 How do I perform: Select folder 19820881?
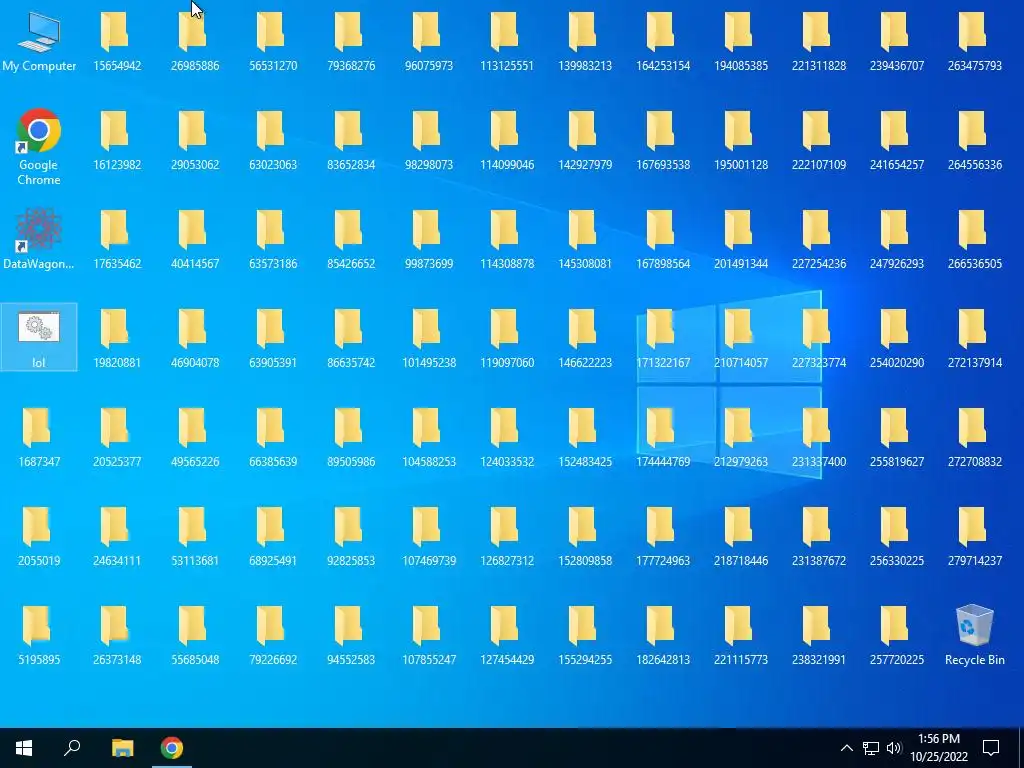pyautogui.click(x=117, y=338)
